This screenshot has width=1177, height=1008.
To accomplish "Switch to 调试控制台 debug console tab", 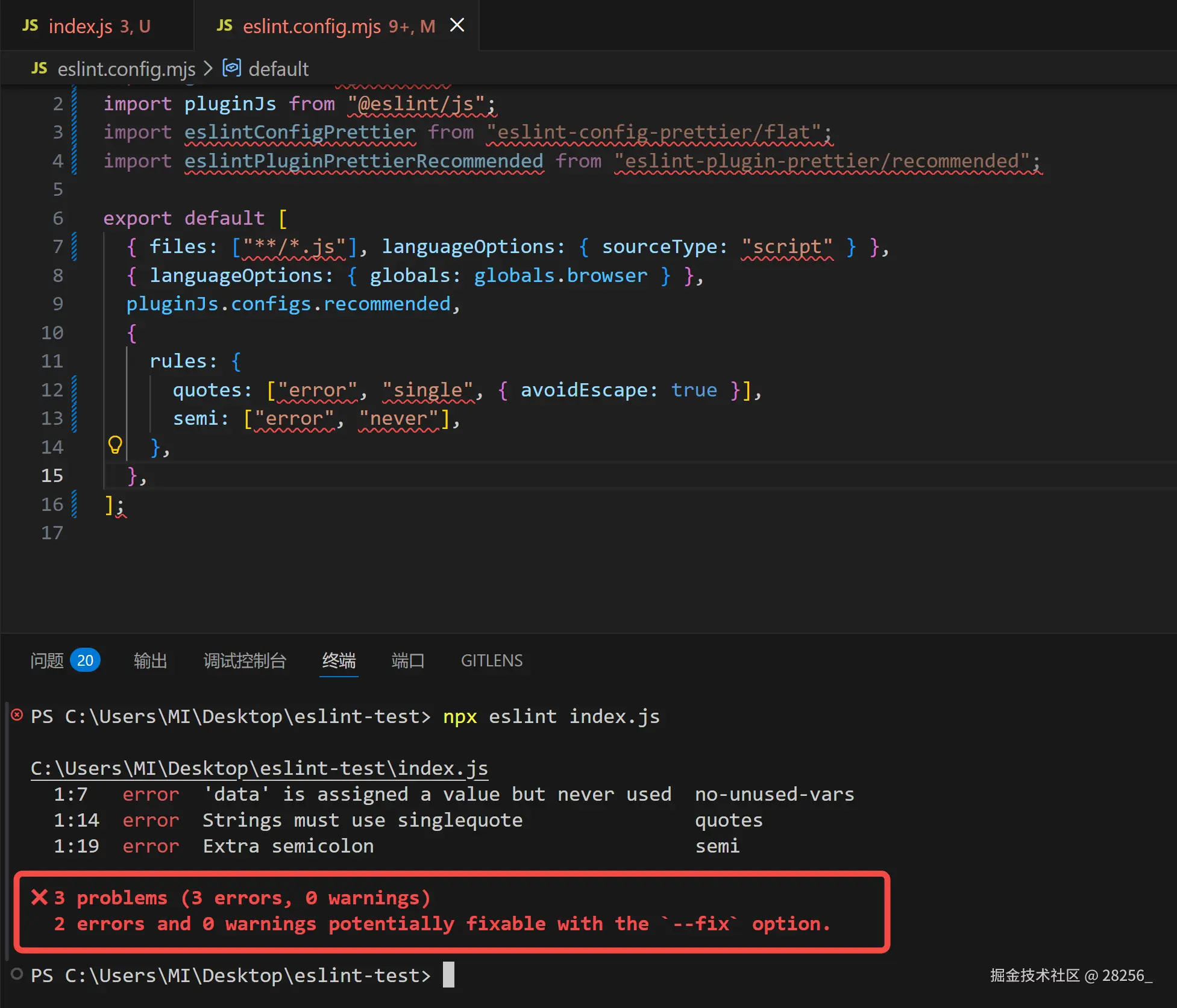I will pyautogui.click(x=245, y=660).
